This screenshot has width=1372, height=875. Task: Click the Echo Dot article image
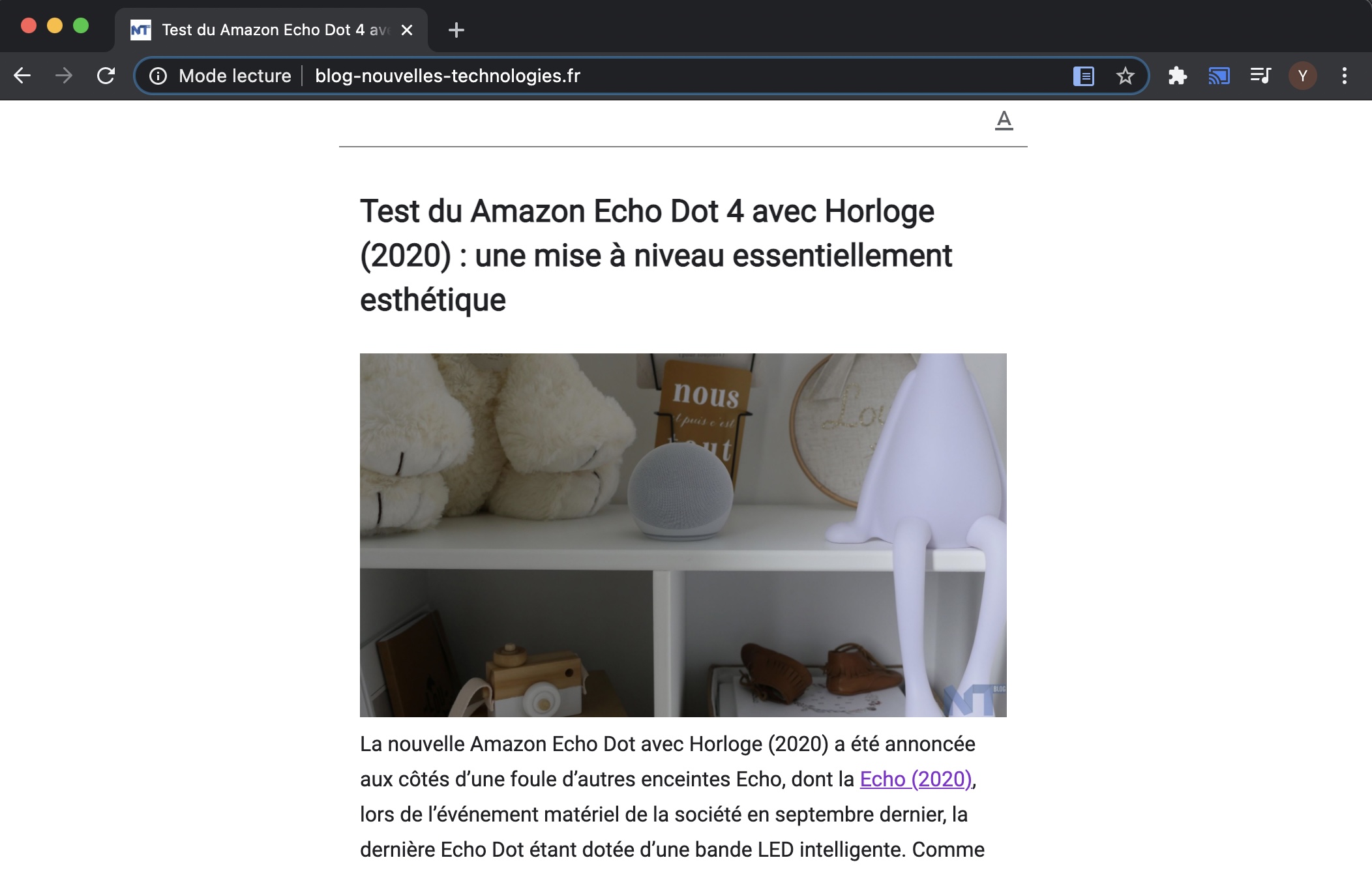tap(683, 535)
